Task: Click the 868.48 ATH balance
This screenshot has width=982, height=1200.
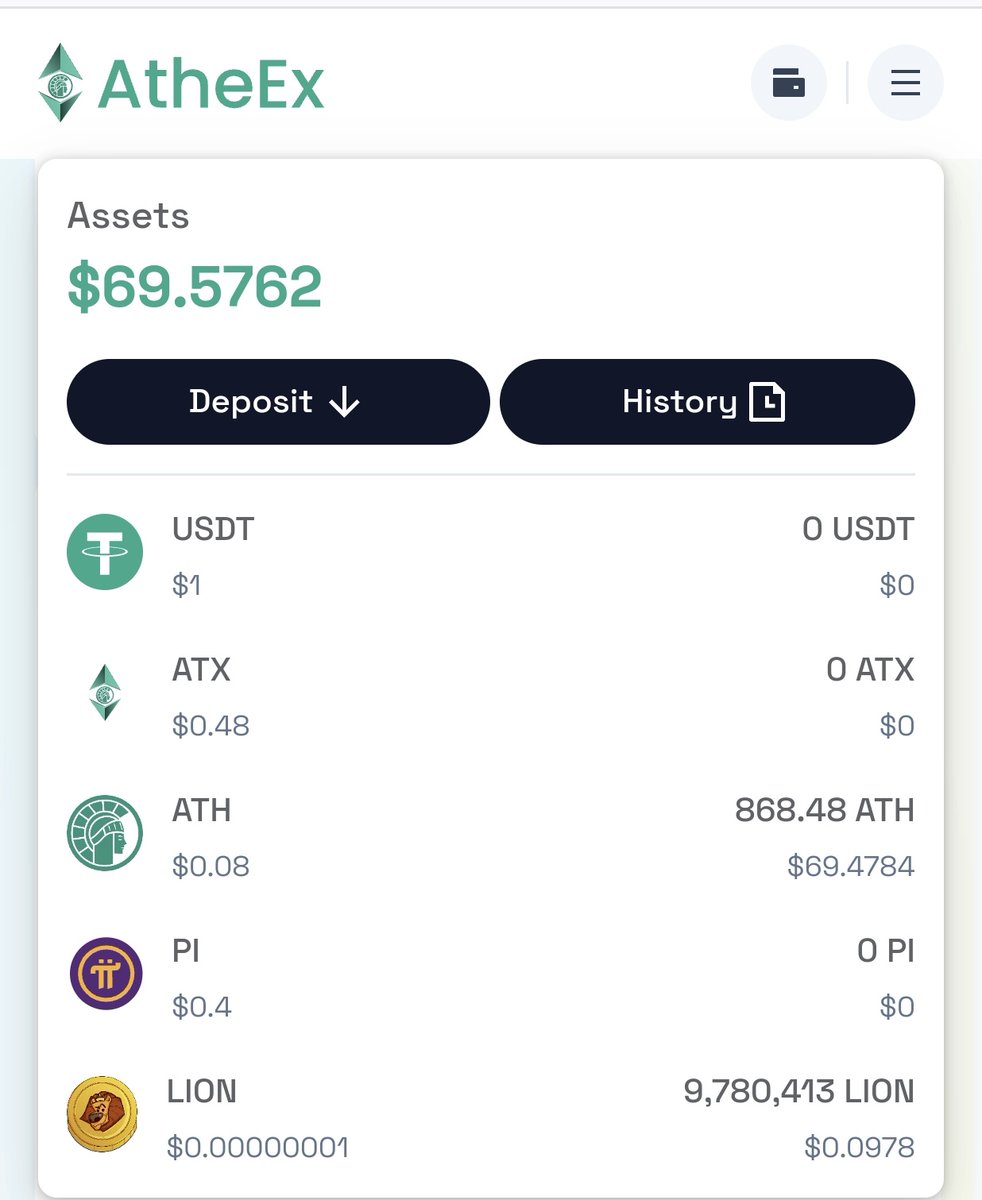Action: click(x=824, y=809)
